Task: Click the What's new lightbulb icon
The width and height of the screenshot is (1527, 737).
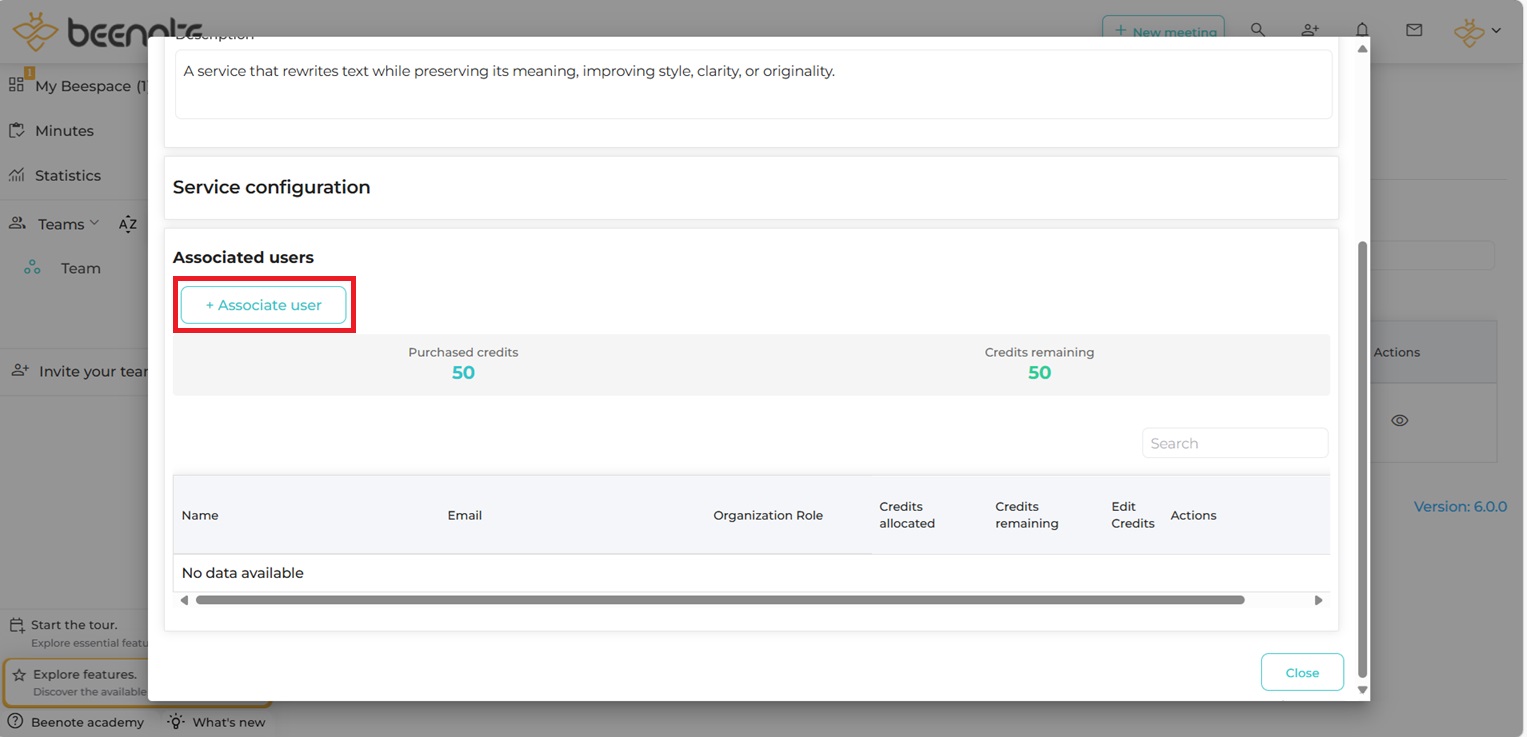Action: point(176,721)
